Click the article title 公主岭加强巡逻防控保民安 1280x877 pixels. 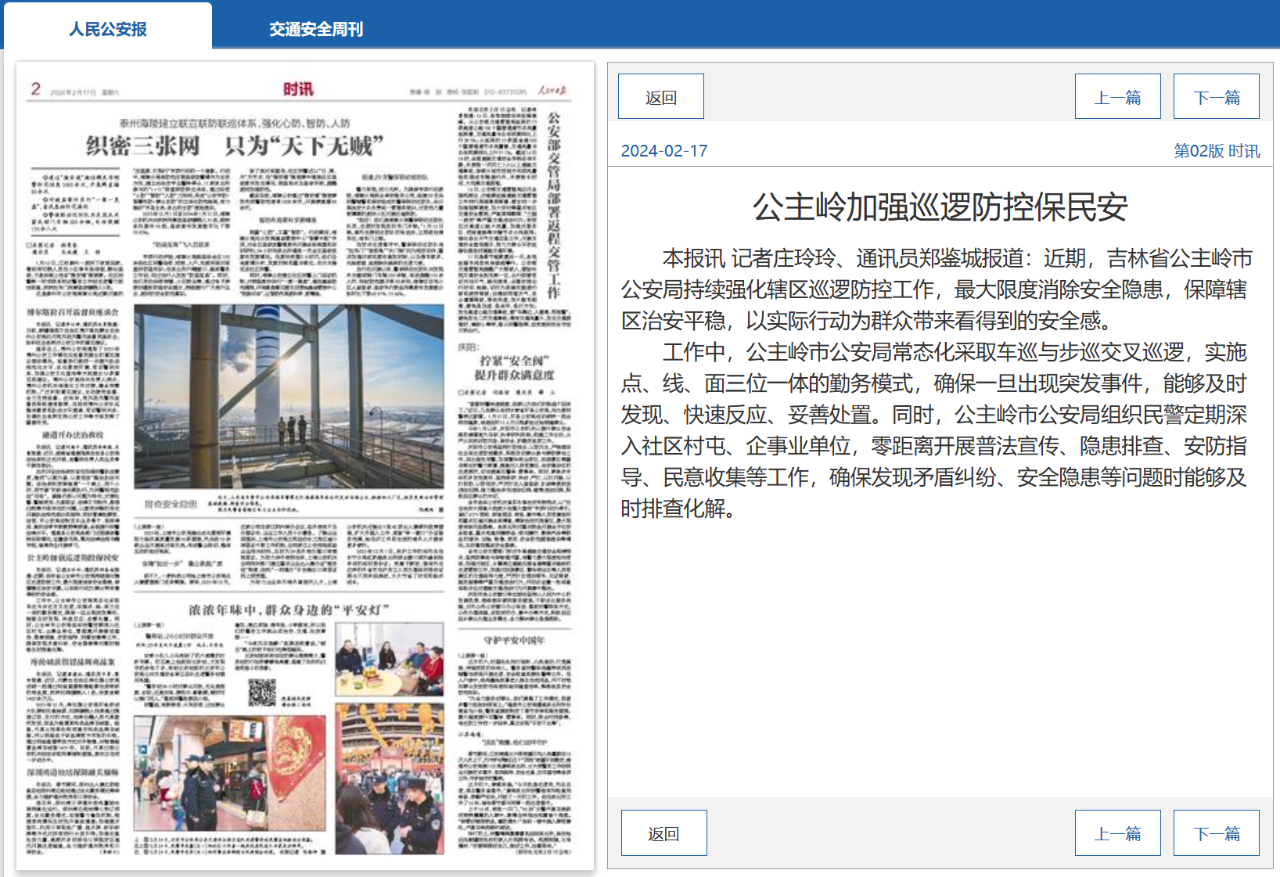(940, 207)
